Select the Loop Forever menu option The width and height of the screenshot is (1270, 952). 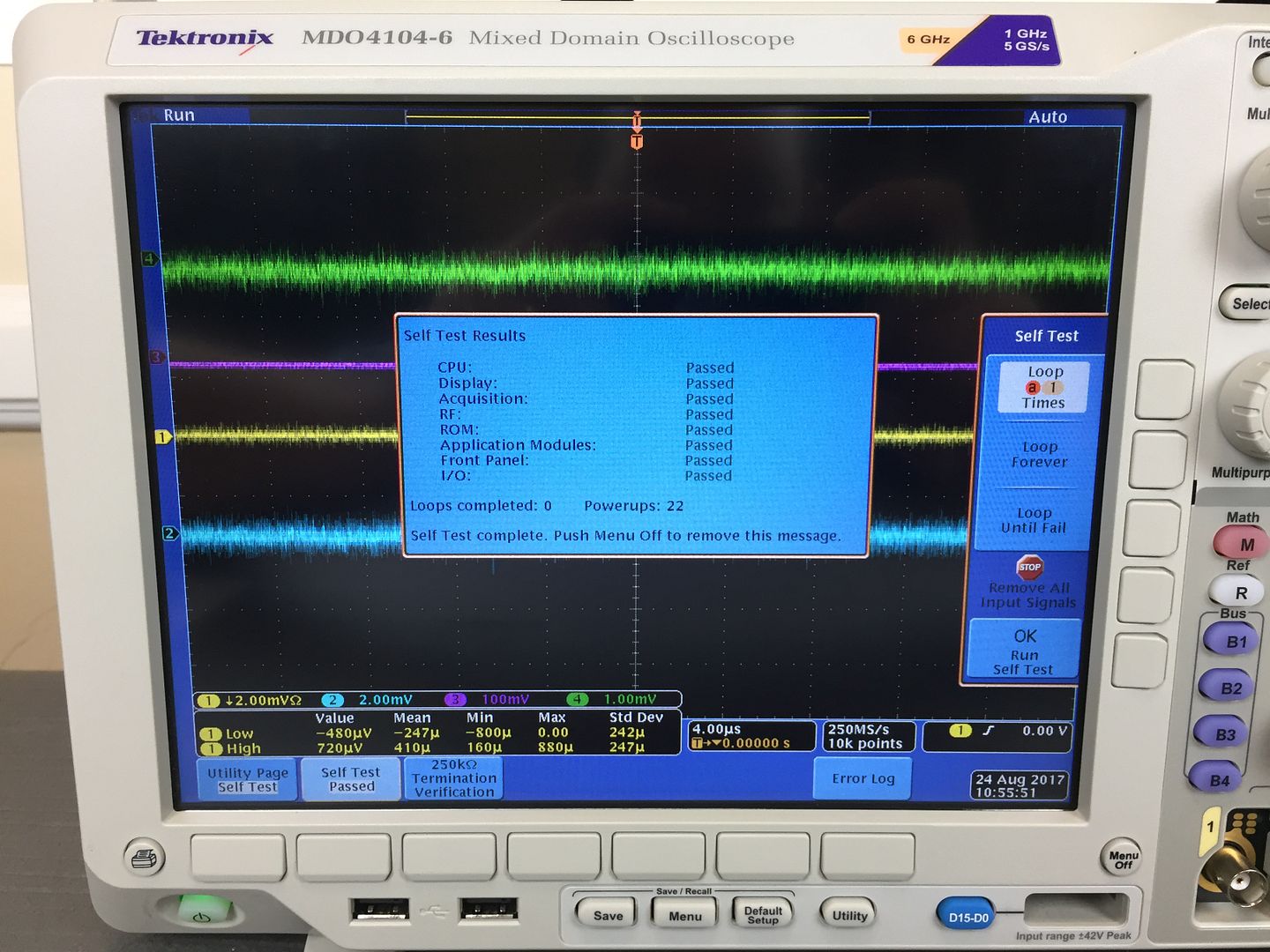1039,454
